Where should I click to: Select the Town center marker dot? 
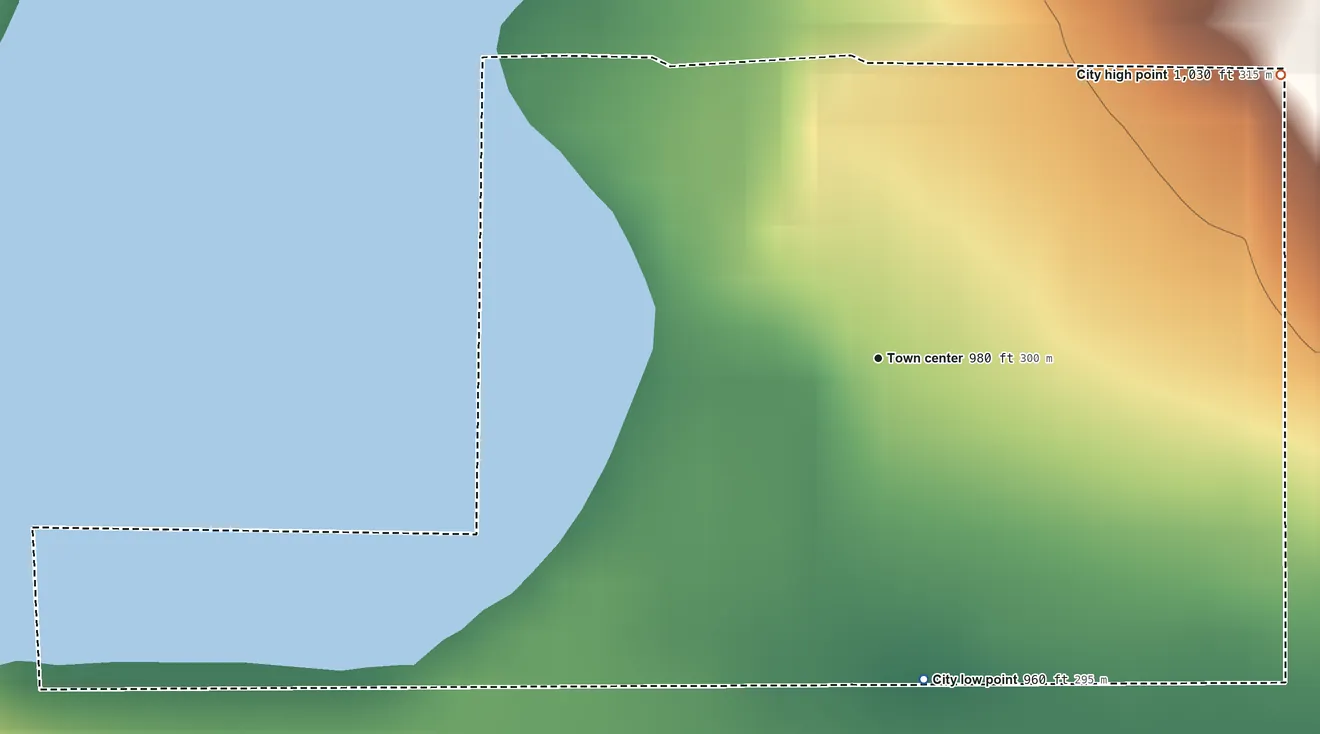tap(878, 358)
